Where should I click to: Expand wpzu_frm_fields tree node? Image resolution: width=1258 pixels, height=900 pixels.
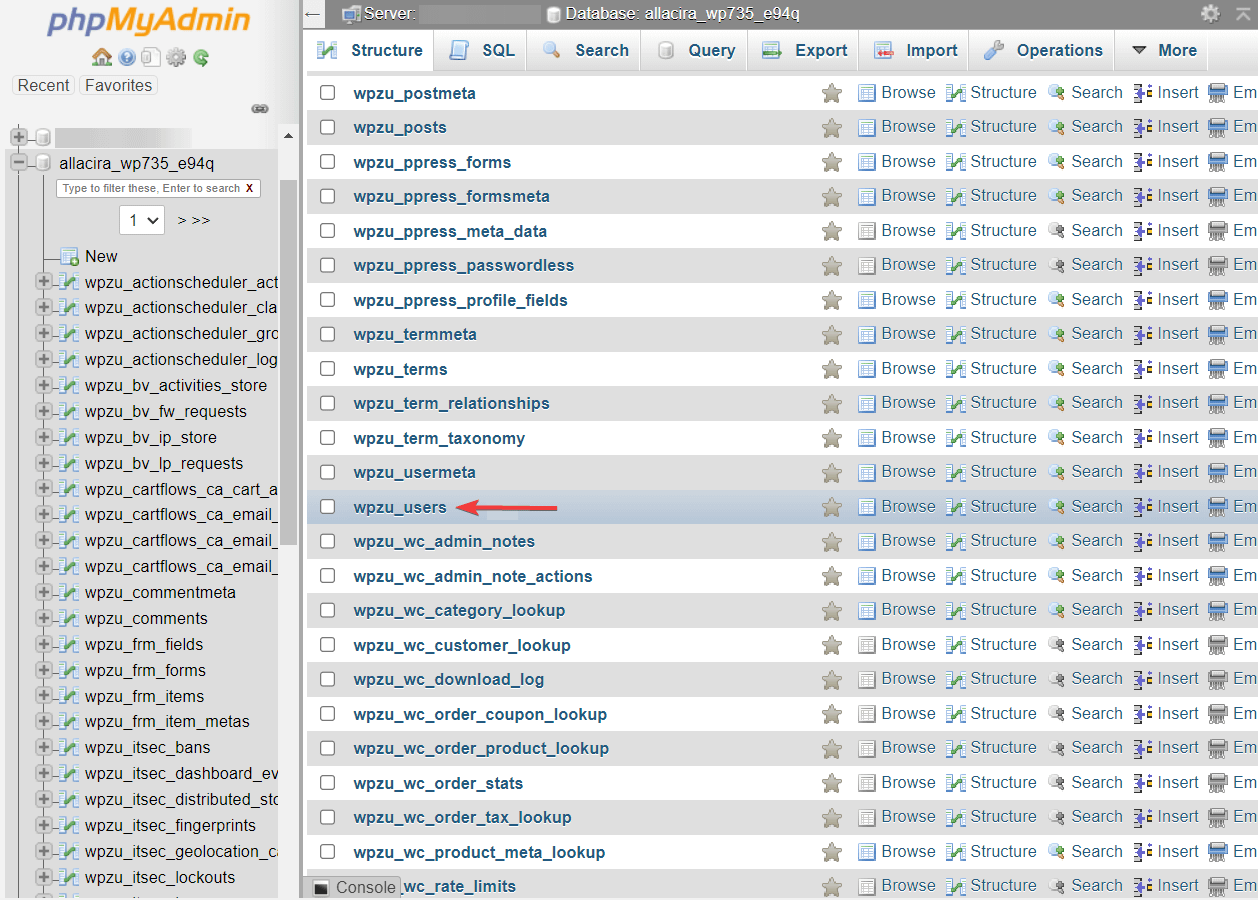43,645
